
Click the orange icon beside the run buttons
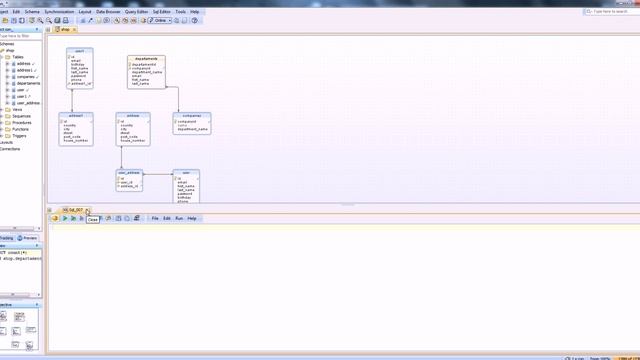(55, 218)
